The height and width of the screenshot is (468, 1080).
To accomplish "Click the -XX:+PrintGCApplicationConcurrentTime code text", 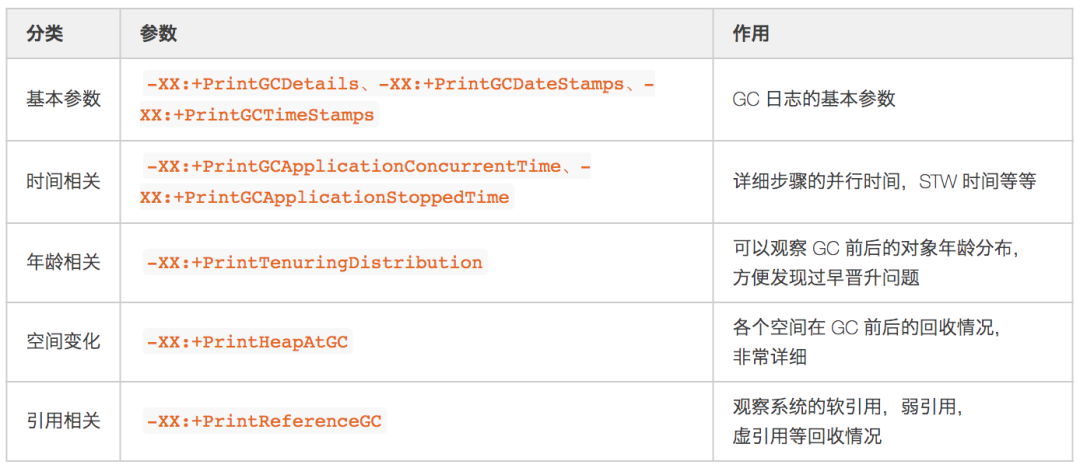I will (x=352, y=166).
